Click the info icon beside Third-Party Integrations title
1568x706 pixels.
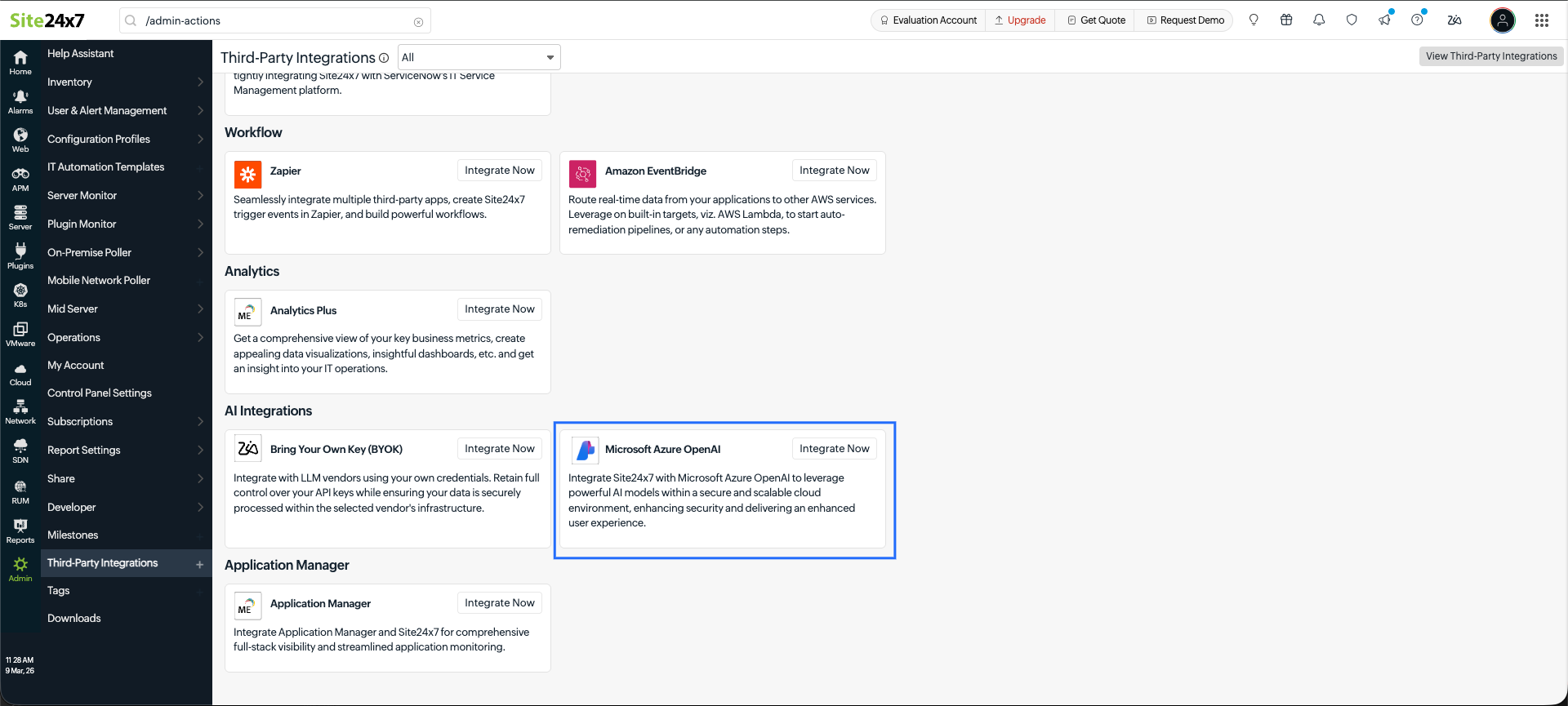(384, 58)
